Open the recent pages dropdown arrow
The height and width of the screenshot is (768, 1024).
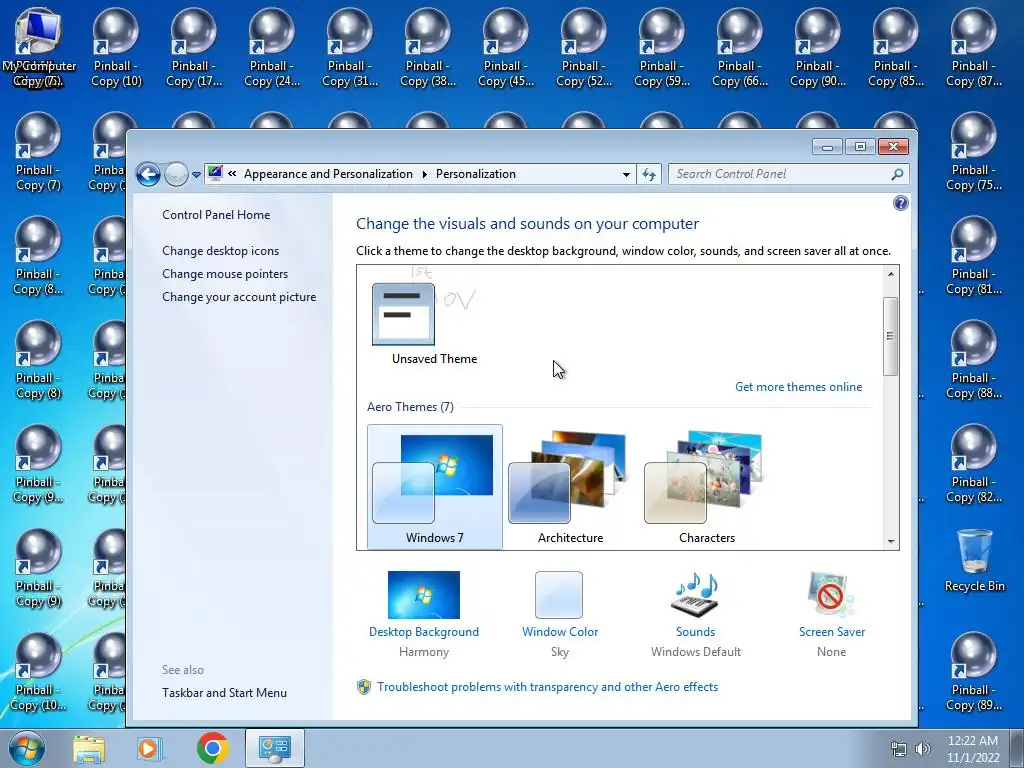pyautogui.click(x=196, y=175)
